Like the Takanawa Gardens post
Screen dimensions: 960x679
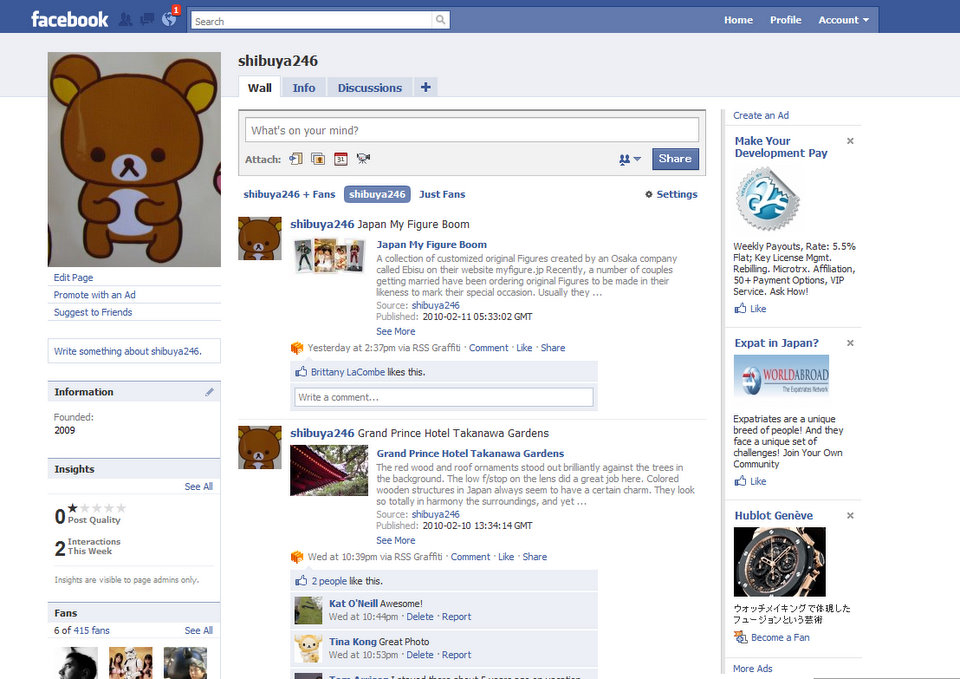point(506,557)
